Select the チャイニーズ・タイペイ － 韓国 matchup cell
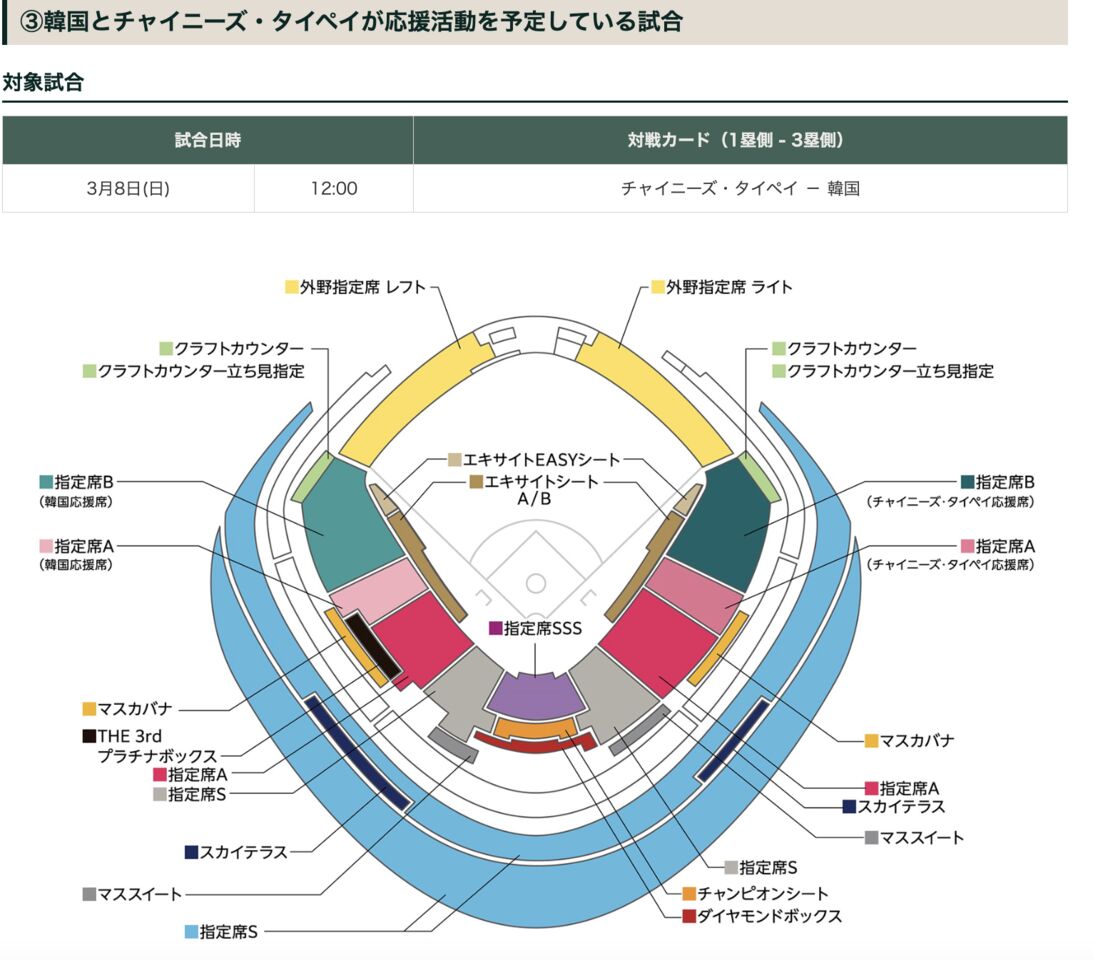The width and height of the screenshot is (1093, 960). pos(740,188)
